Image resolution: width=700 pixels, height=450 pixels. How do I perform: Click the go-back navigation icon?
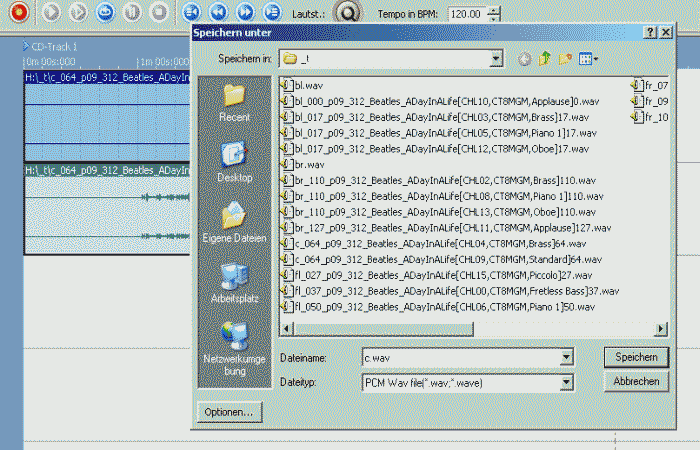[524, 59]
